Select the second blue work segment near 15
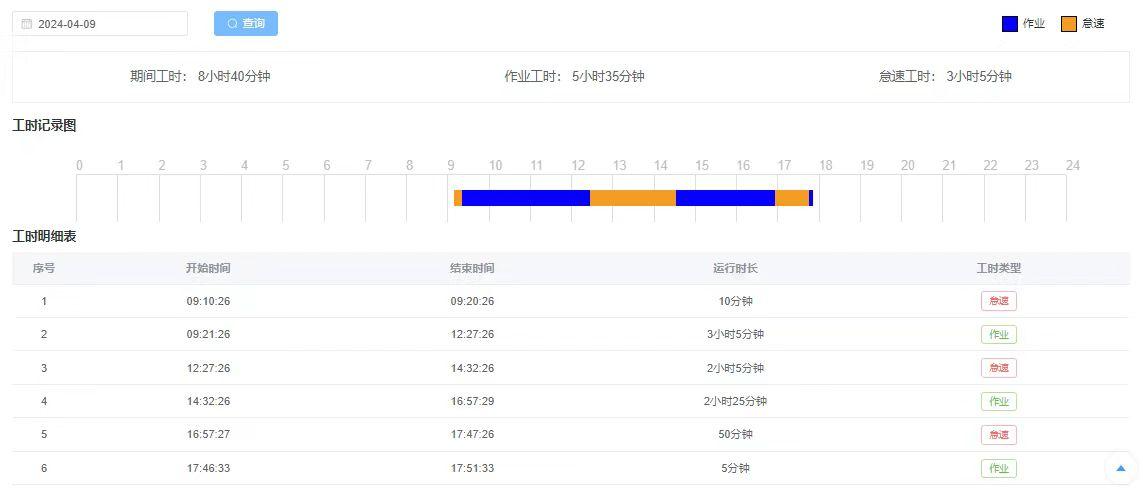The image size is (1143, 497). point(725,198)
